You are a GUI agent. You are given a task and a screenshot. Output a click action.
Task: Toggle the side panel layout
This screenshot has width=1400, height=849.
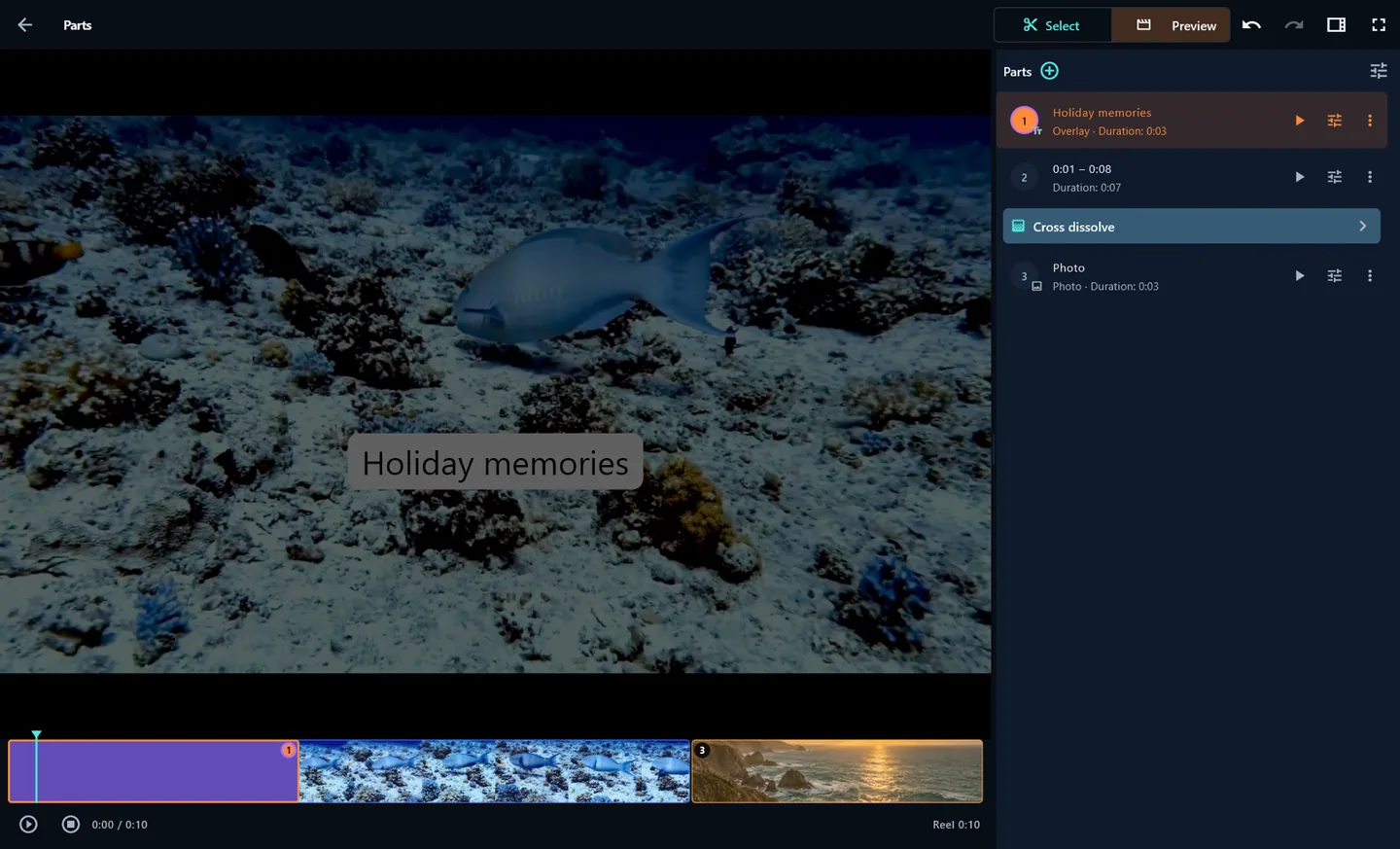coord(1336,25)
